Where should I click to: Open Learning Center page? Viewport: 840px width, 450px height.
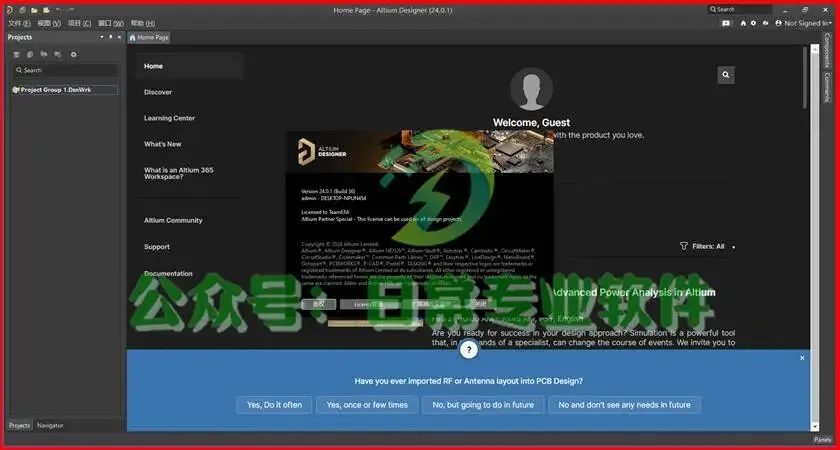[x=169, y=118]
